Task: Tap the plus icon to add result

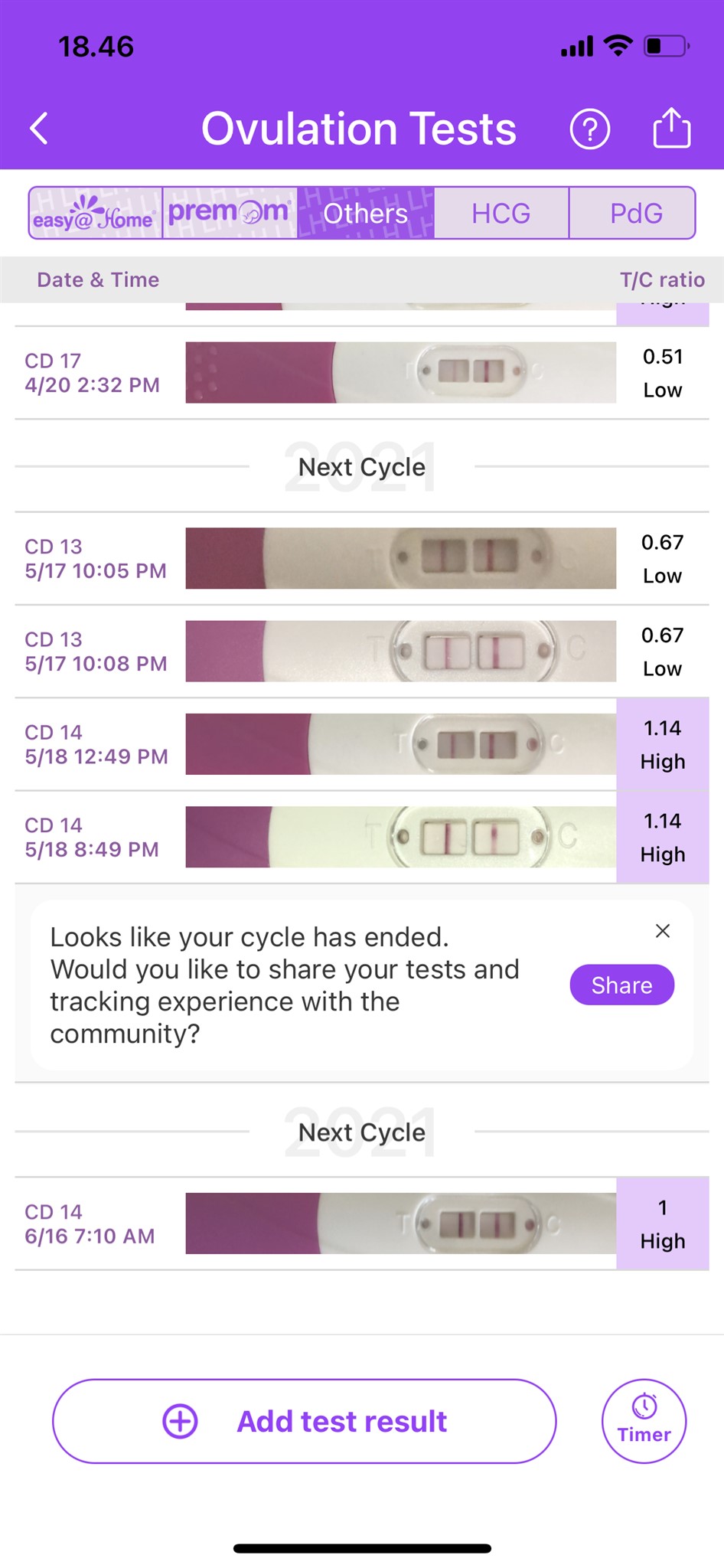Action: coord(181,1421)
